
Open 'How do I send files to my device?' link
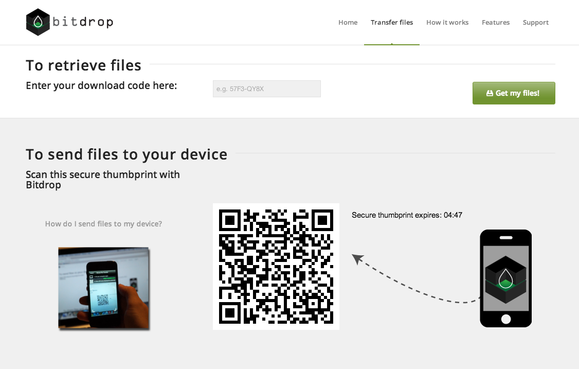(103, 224)
